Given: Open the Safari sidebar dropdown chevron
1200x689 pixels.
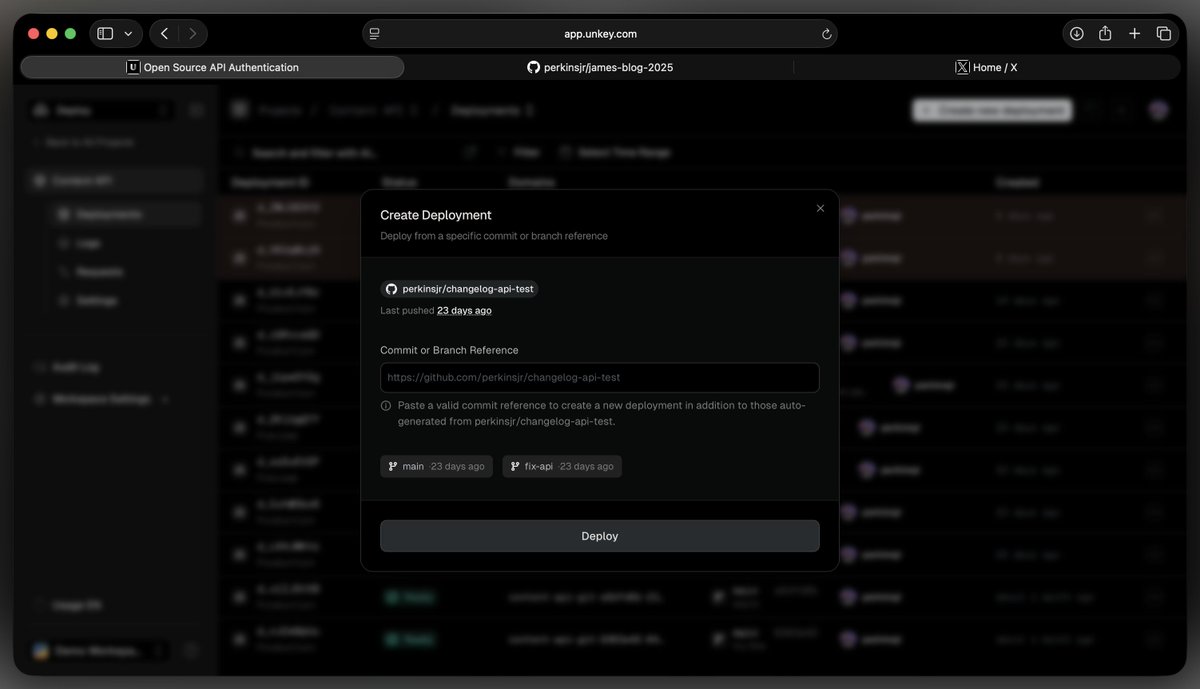Looking at the screenshot, I should click(x=128, y=33).
